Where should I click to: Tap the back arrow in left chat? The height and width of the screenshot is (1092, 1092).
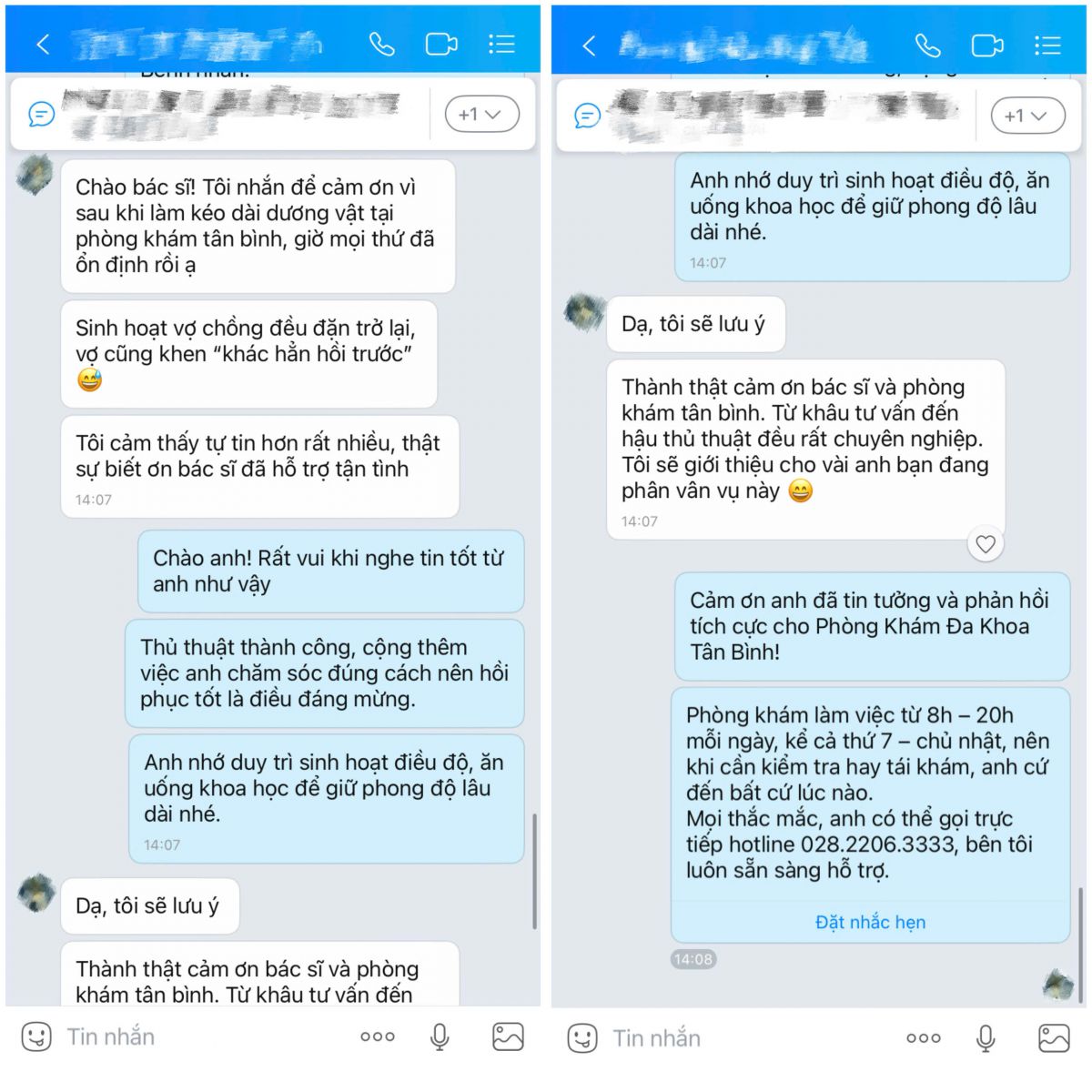43,44
